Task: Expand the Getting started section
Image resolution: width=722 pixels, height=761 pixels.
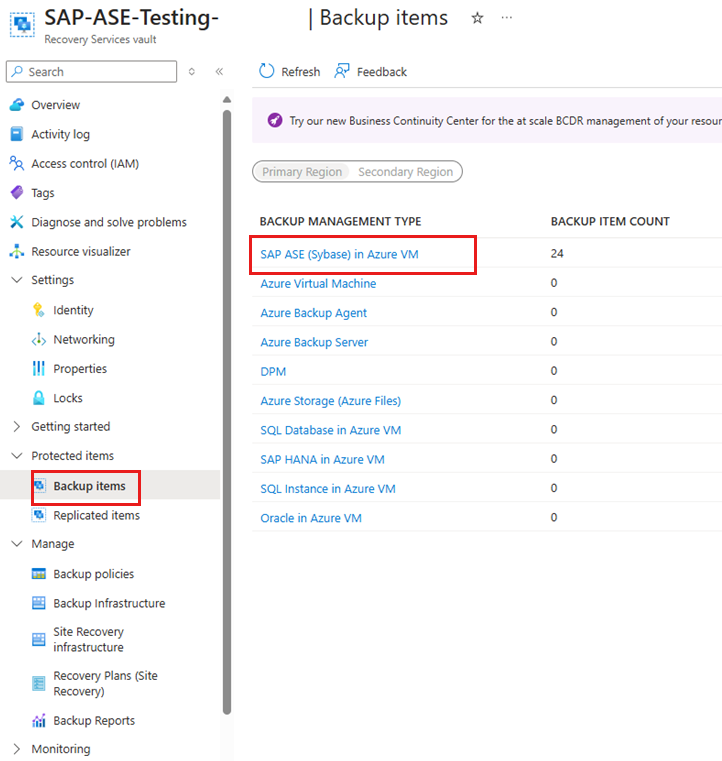Action: (16, 427)
